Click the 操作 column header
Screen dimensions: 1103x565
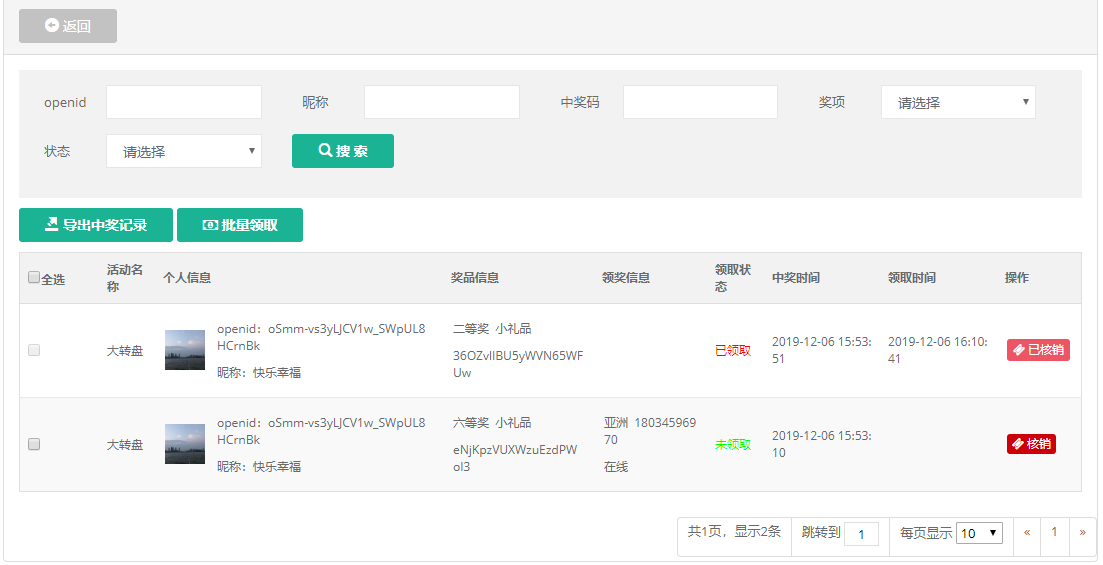(x=1016, y=278)
